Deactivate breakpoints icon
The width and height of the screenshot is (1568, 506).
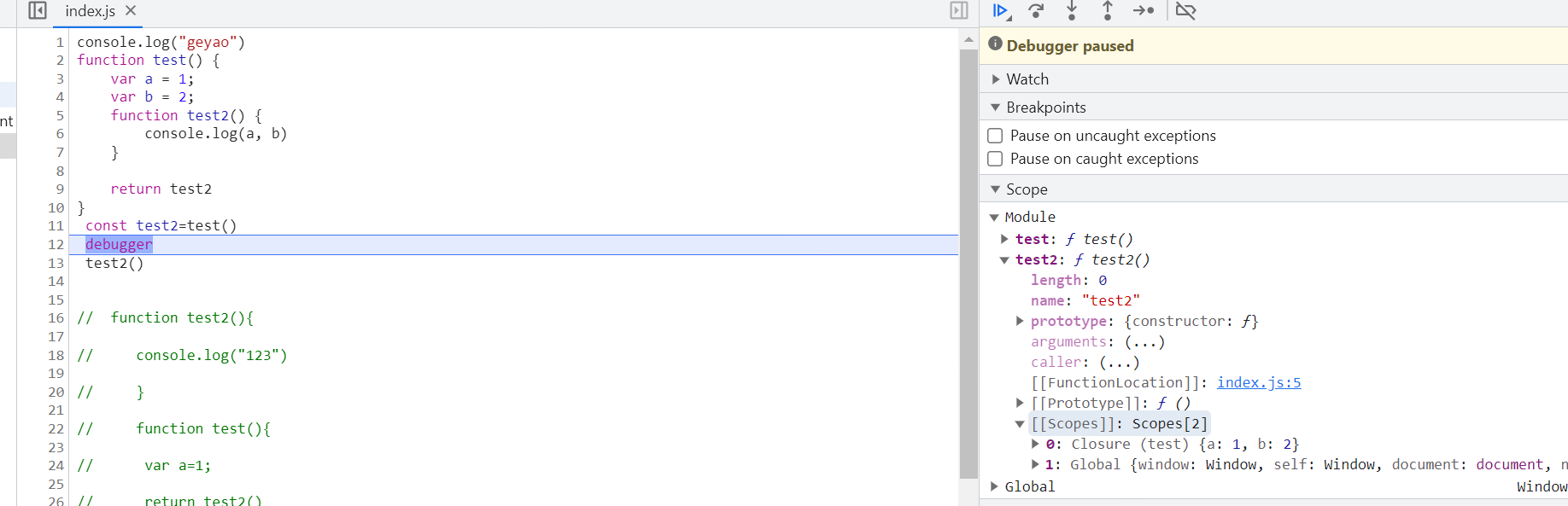[1186, 11]
